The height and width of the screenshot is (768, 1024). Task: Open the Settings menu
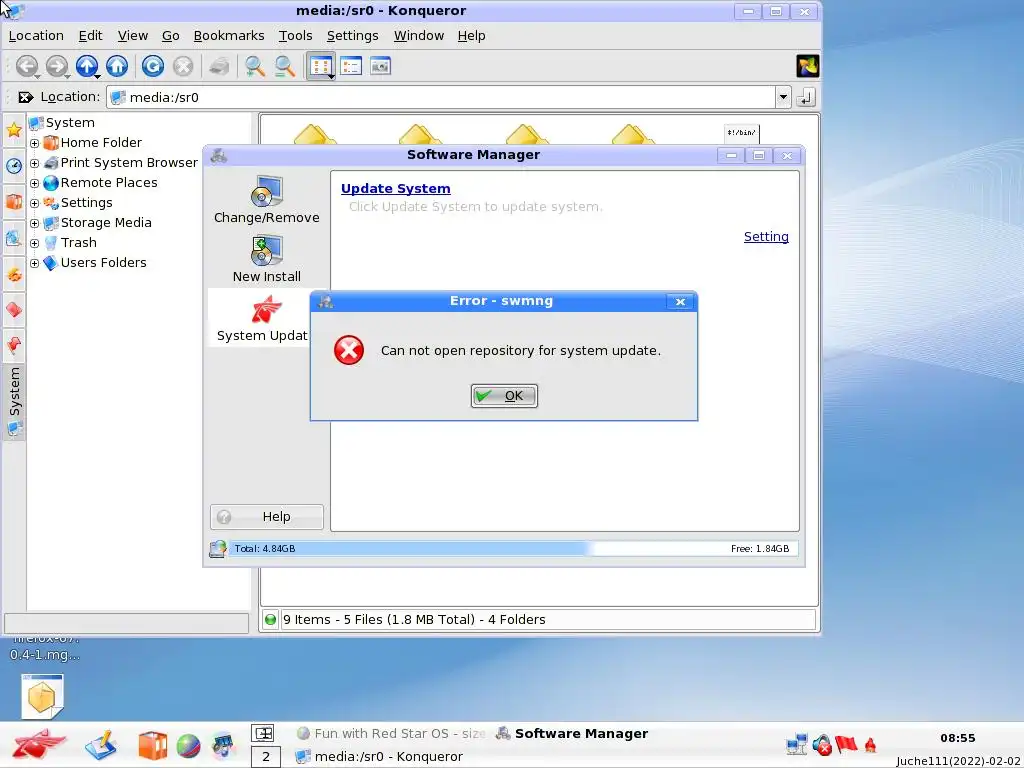coord(352,36)
